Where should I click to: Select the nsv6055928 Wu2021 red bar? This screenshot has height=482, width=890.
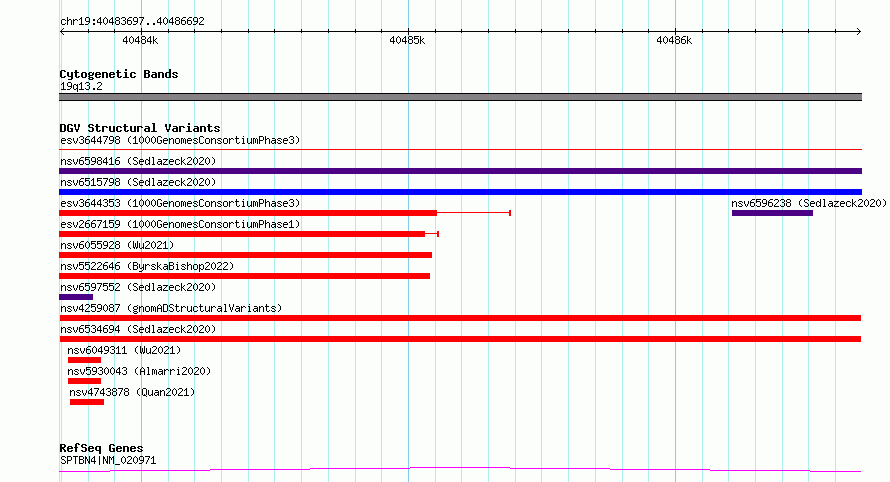pos(245,255)
